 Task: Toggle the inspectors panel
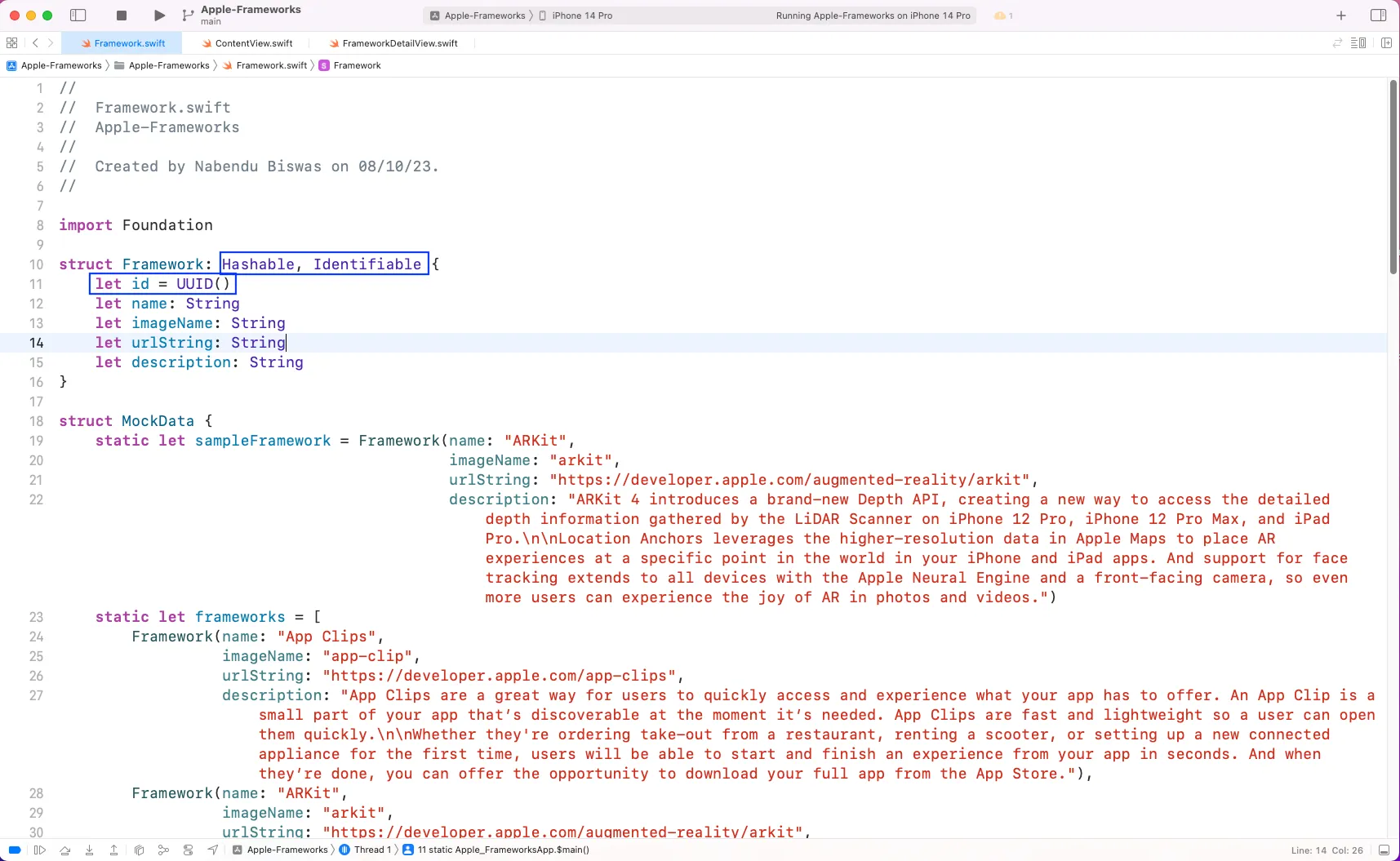point(1379,16)
